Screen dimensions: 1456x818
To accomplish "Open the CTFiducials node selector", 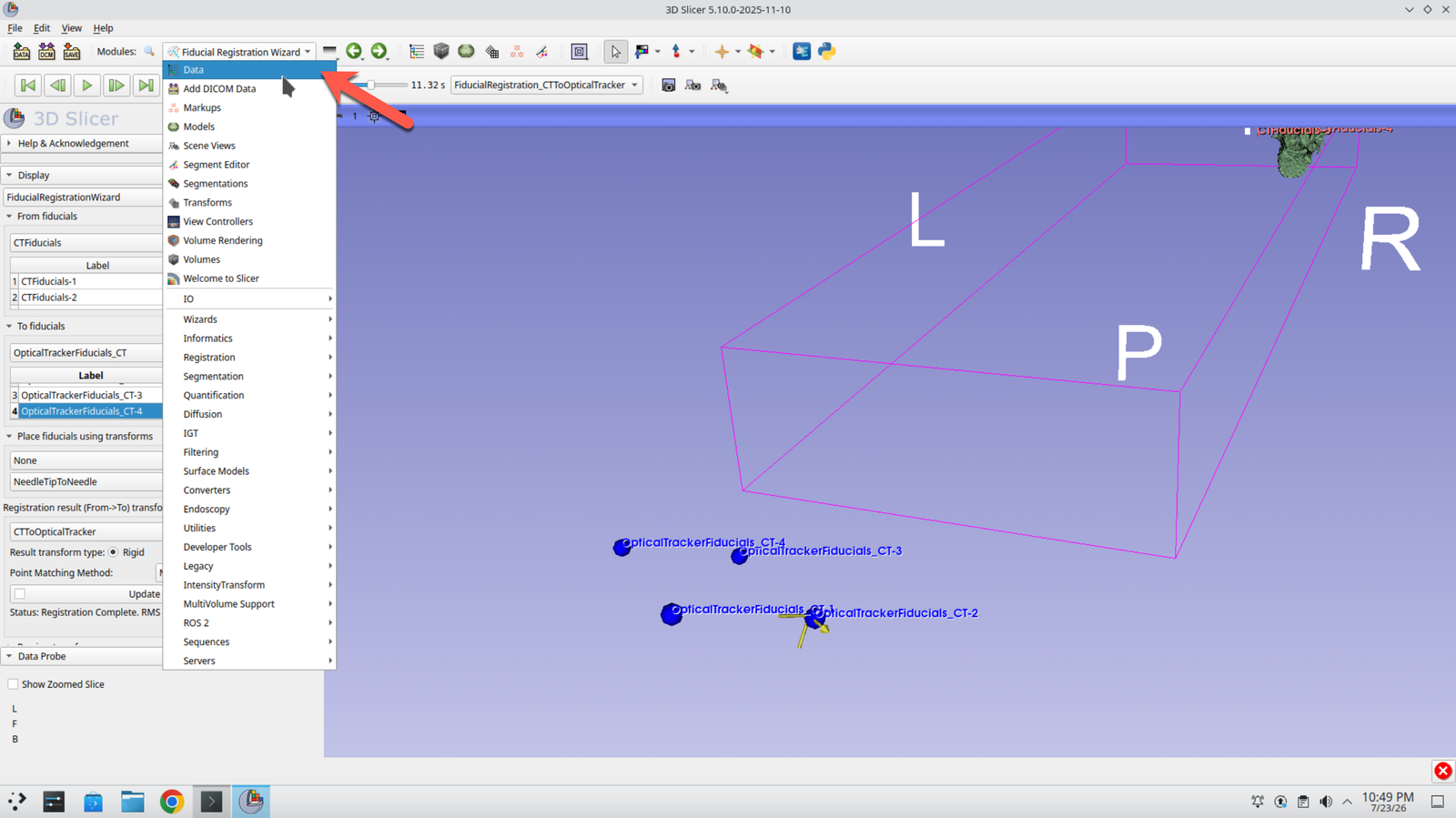I will tap(86, 243).
